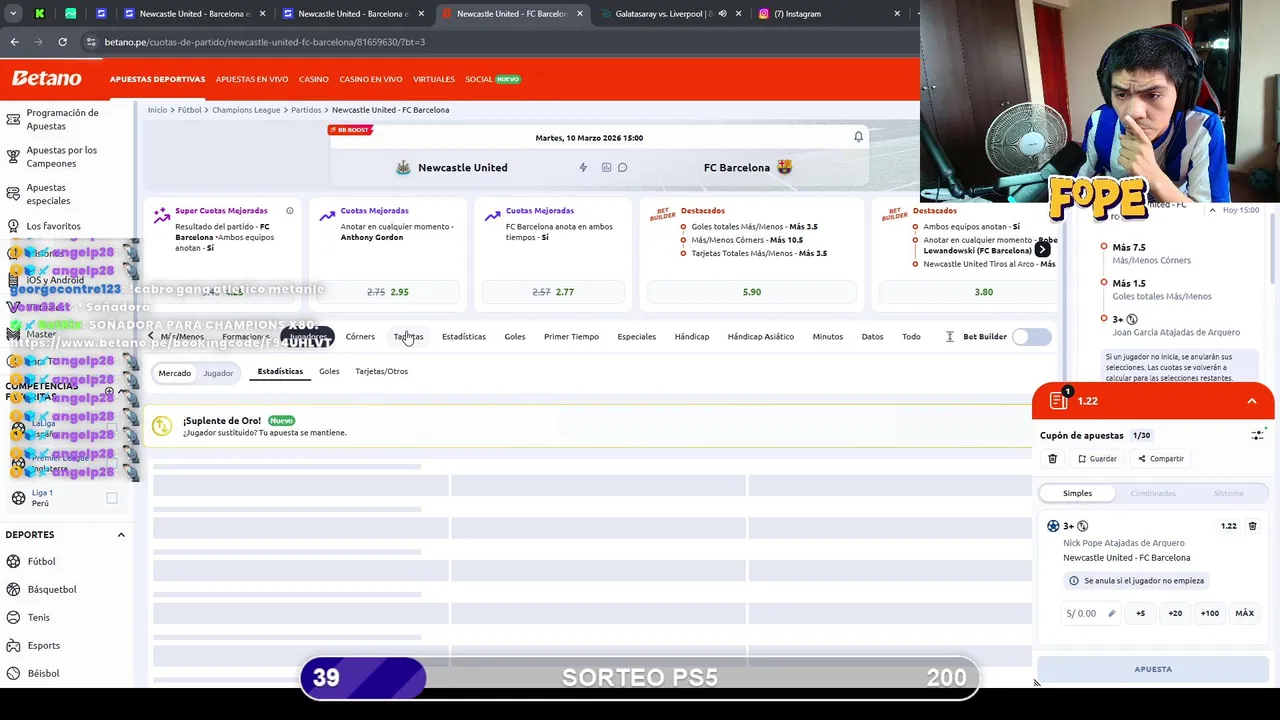Open Social Nuevo section
1280x720 pixels.
[x=492, y=79]
